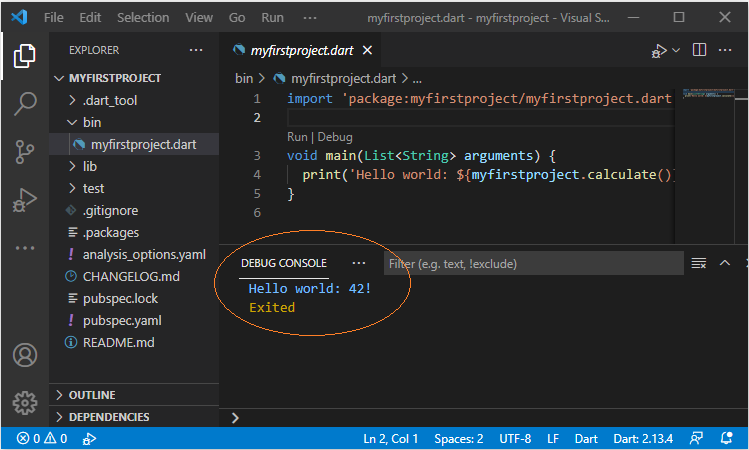The image size is (749, 450).
Task: Click the debug console filter field
Action: pyautogui.click(x=534, y=263)
